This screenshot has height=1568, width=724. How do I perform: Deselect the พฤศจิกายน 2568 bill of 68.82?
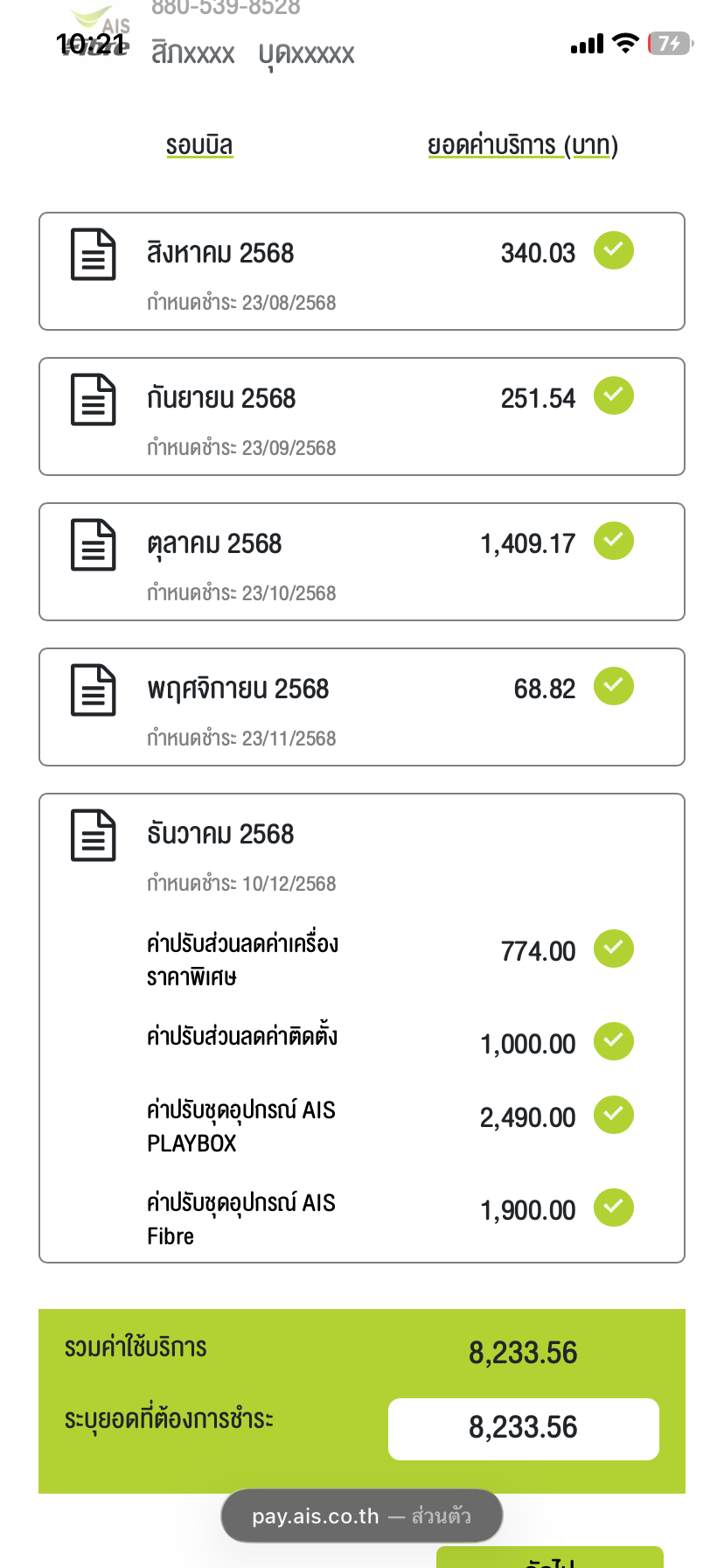pyautogui.click(x=614, y=686)
